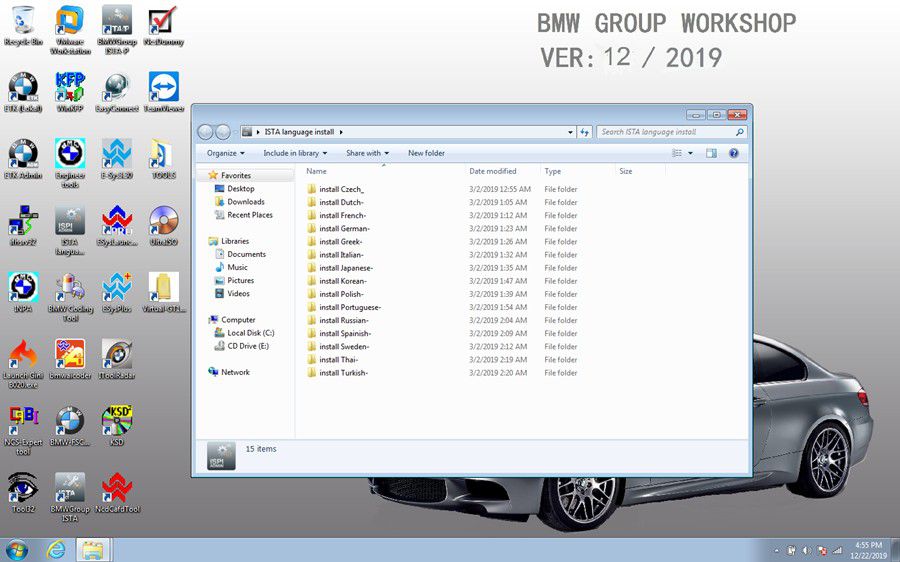Refresh the ISTA language install folder
Screen dimensions: 900x562
pyautogui.click(x=584, y=132)
